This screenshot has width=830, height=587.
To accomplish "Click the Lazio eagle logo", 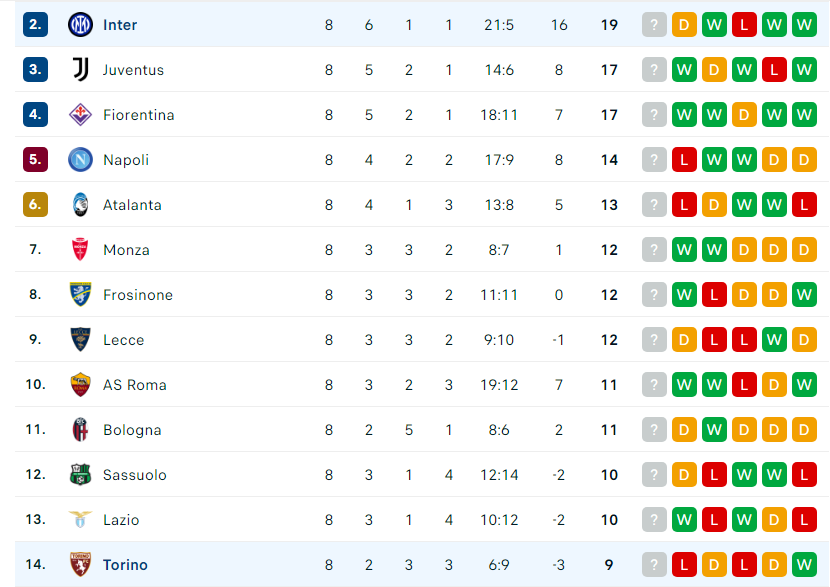I will [80, 520].
